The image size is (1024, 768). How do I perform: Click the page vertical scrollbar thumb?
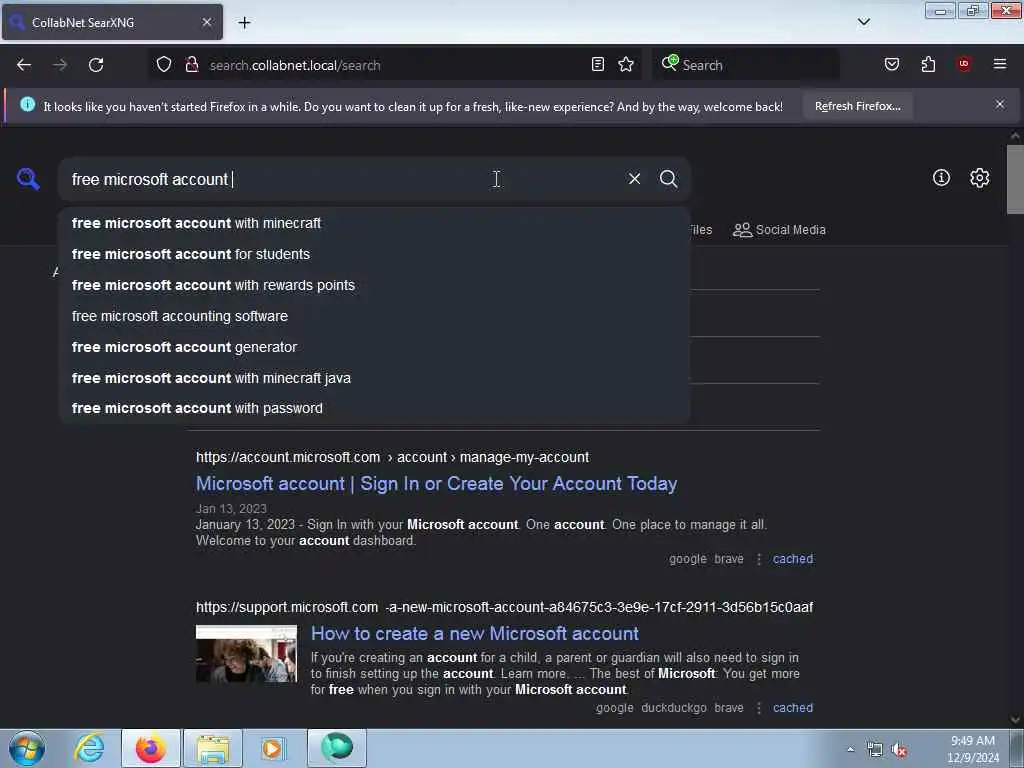click(1015, 180)
